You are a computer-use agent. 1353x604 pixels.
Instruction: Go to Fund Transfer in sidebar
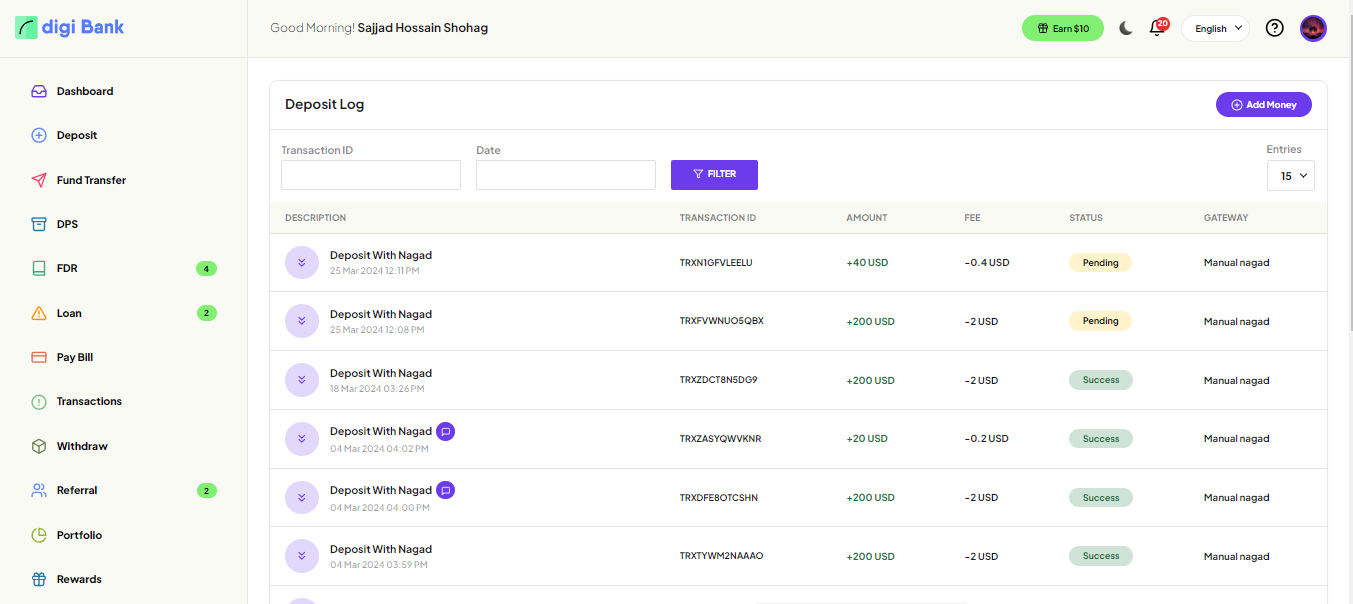pos(91,180)
